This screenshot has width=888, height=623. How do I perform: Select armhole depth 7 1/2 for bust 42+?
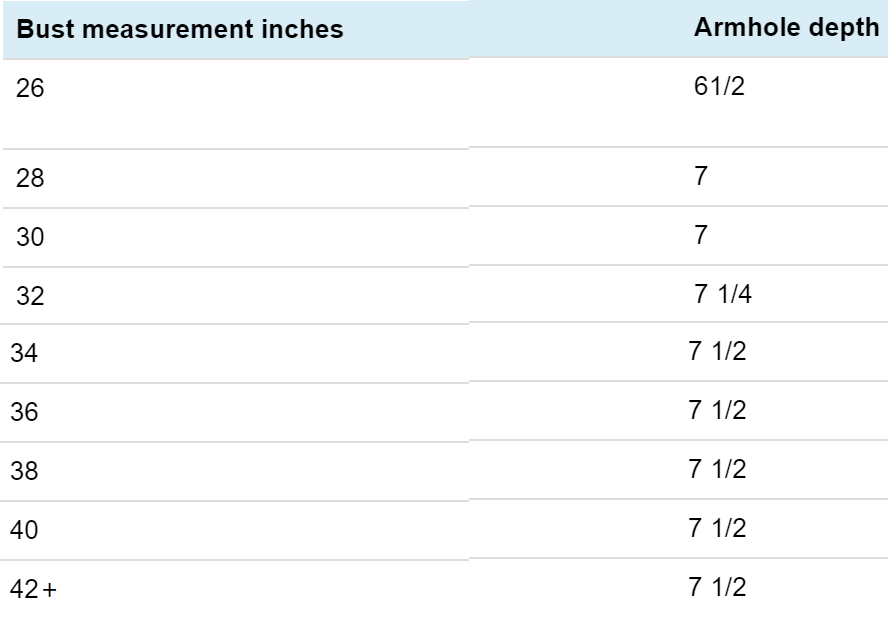click(x=717, y=587)
